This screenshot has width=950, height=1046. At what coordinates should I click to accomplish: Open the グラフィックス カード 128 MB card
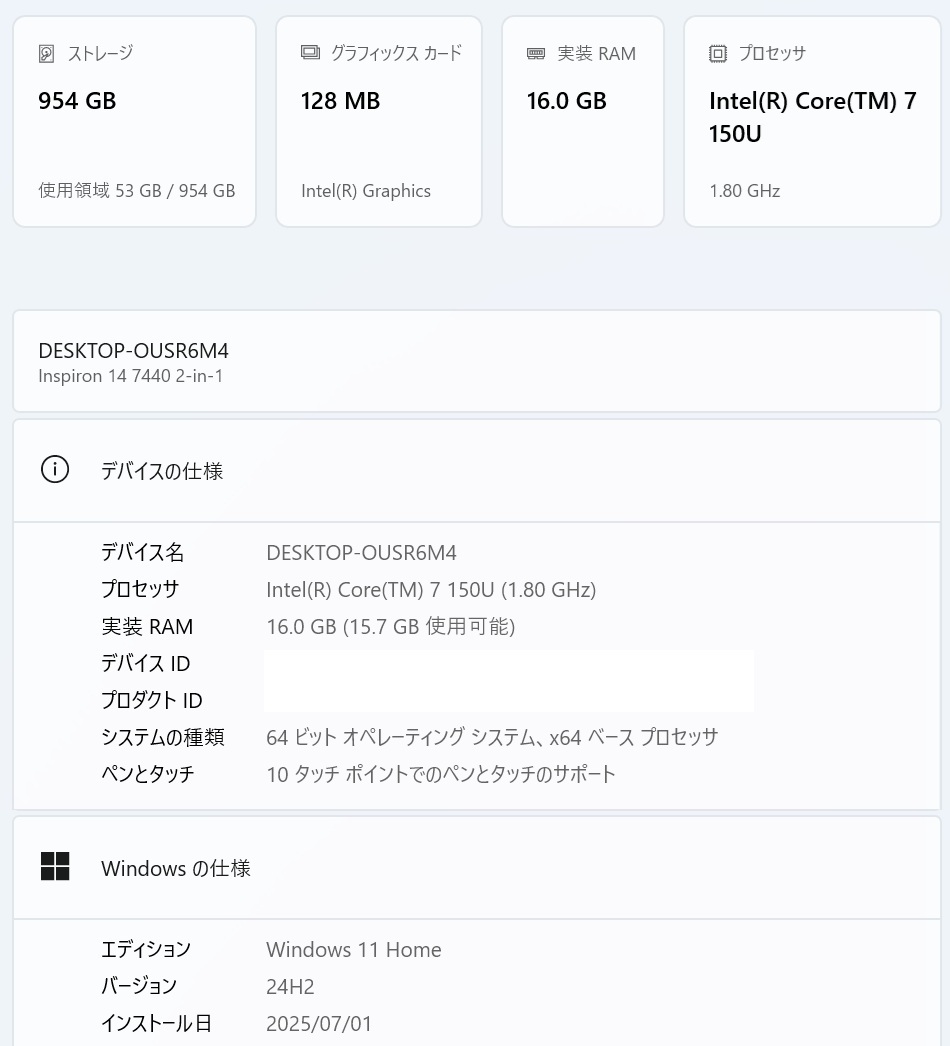[x=379, y=122]
